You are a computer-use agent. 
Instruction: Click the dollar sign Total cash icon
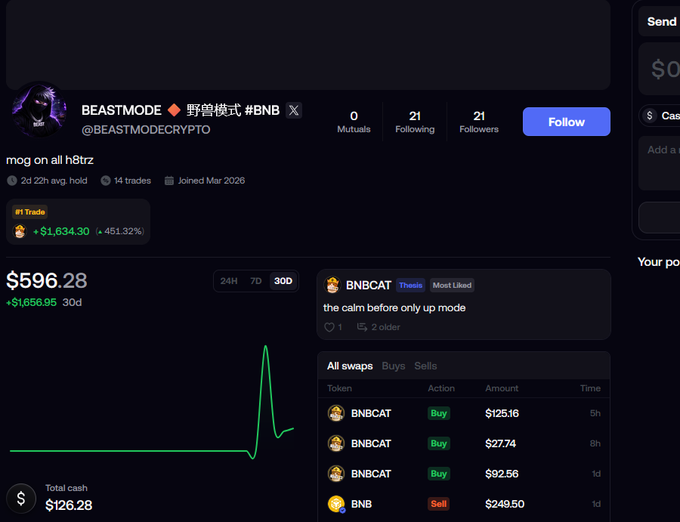pyautogui.click(x=21, y=498)
